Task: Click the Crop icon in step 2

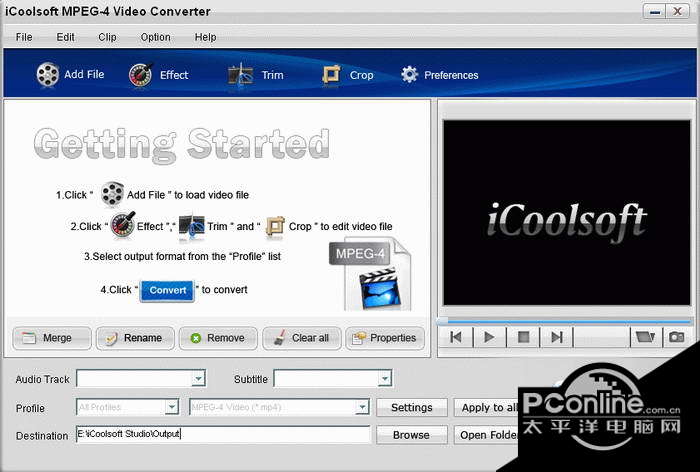Action: (275, 226)
